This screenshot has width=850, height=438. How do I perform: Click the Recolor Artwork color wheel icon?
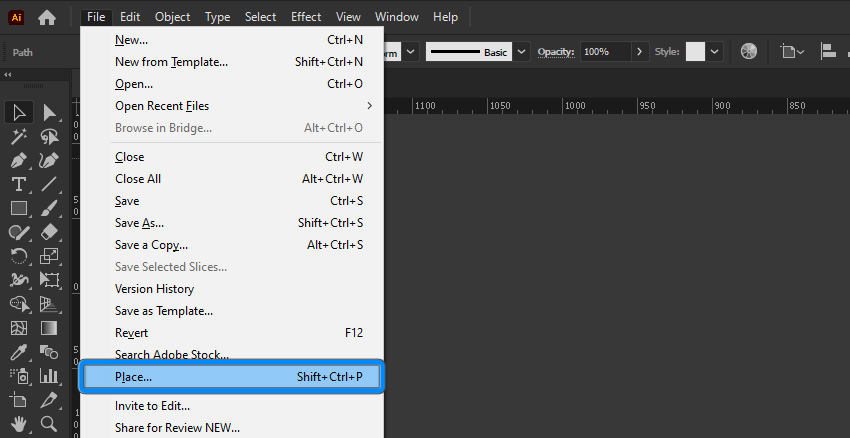[x=749, y=52]
